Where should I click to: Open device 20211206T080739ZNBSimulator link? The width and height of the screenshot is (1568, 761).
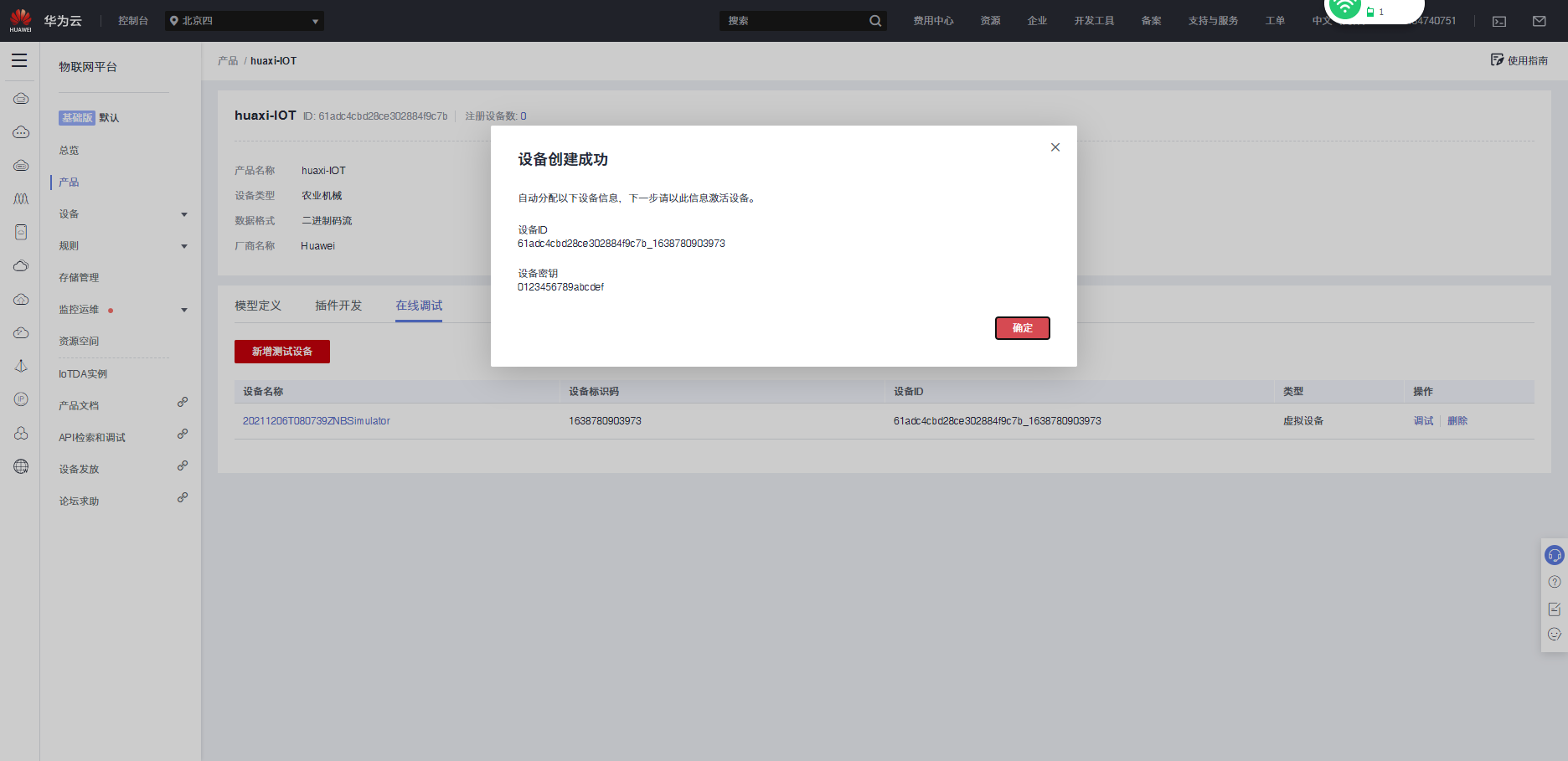pos(317,421)
